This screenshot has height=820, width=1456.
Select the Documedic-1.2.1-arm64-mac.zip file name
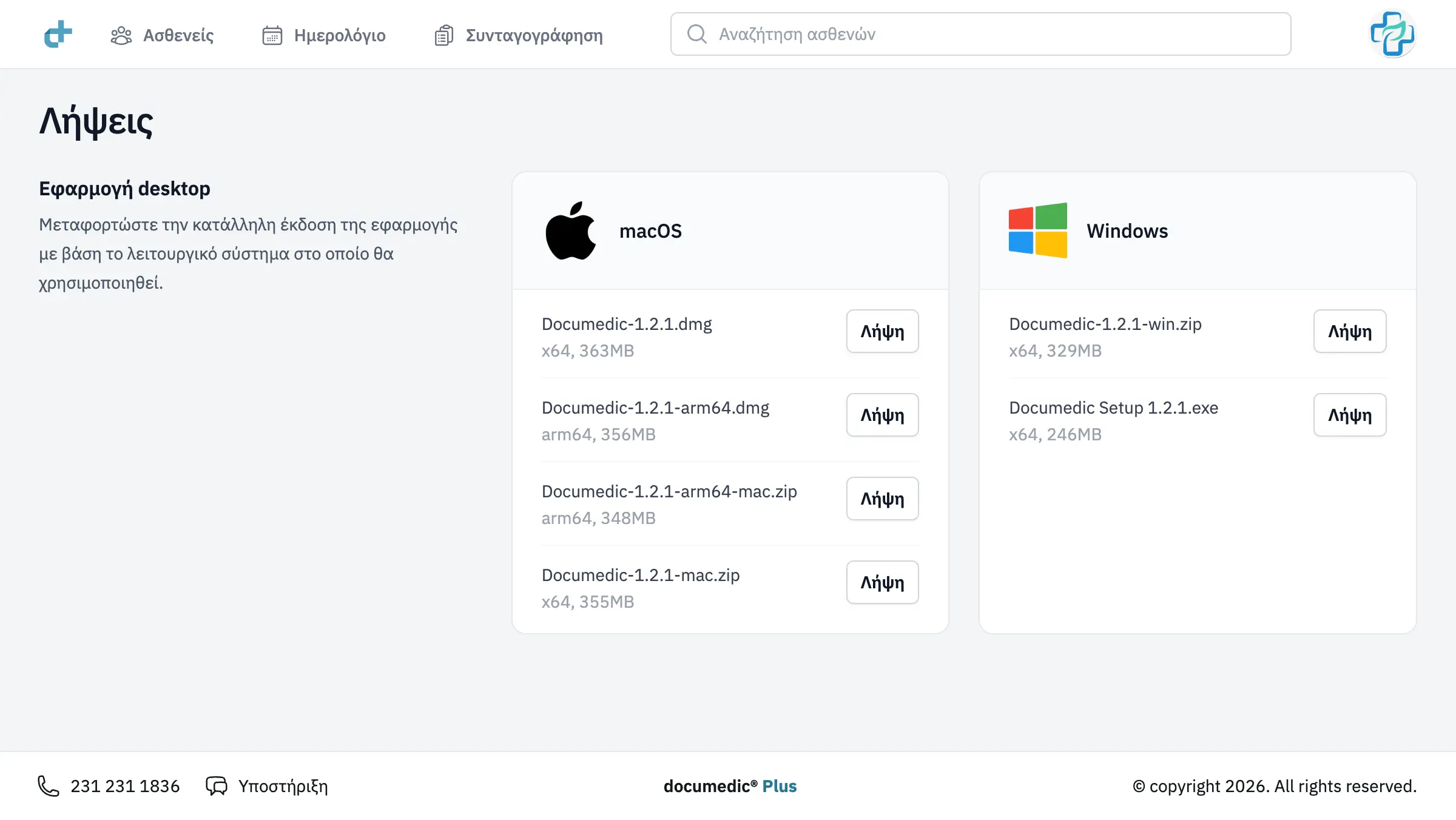[x=669, y=491]
